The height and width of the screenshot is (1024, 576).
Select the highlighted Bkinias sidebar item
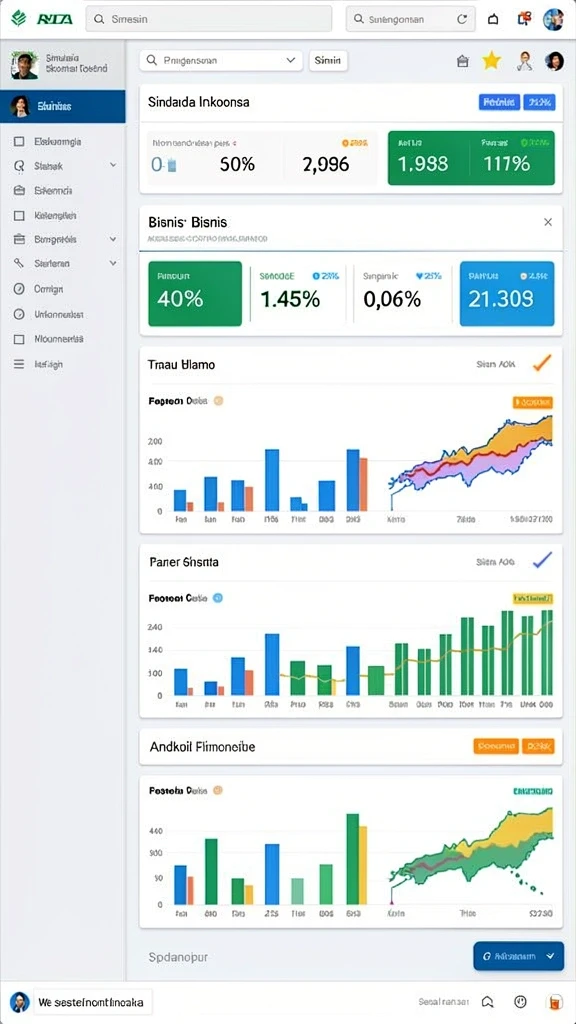63,106
